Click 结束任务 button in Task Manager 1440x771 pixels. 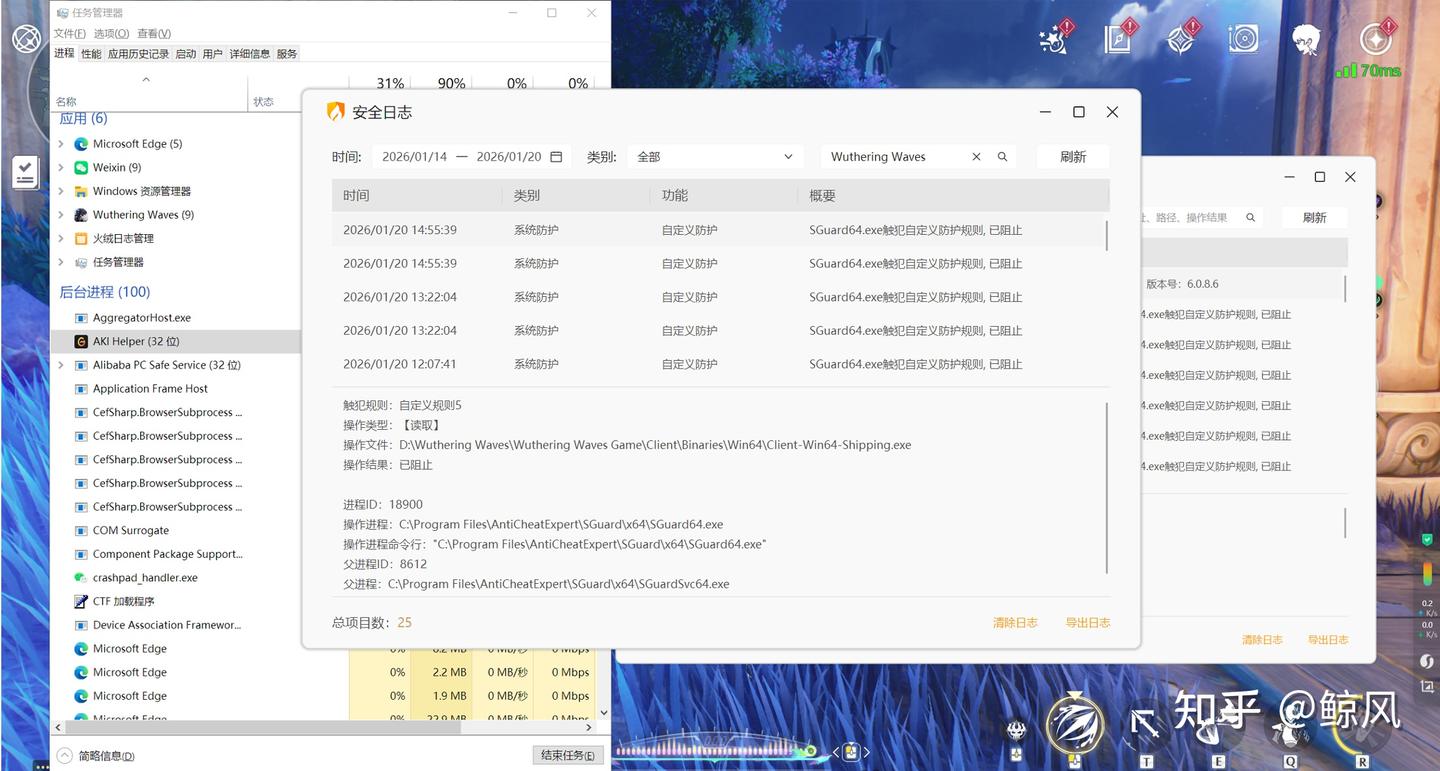(567, 755)
